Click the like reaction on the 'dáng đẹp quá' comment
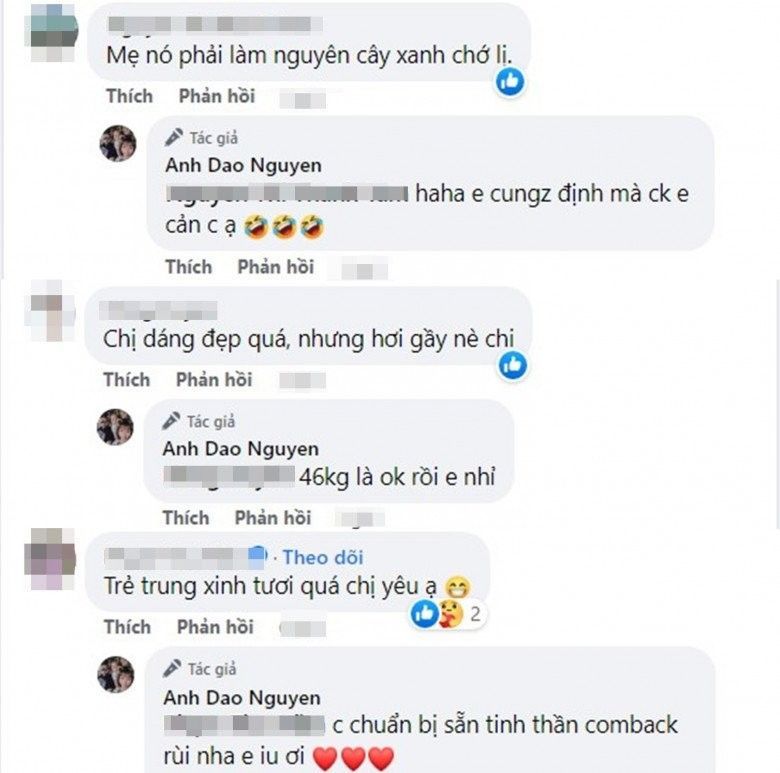Image resolution: width=780 pixels, height=773 pixels. 512,366
